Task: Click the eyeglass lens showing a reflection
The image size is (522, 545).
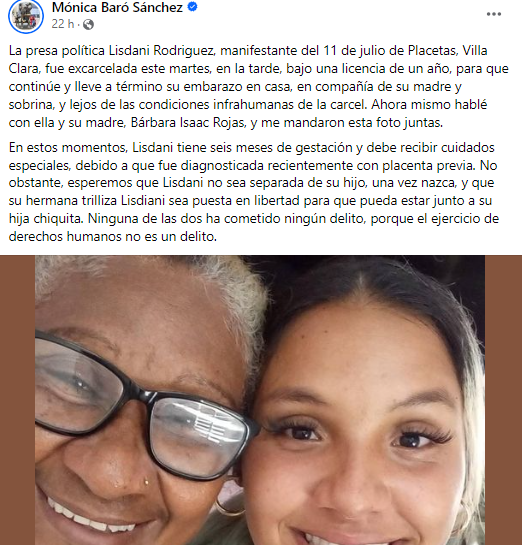Action: (x=198, y=436)
